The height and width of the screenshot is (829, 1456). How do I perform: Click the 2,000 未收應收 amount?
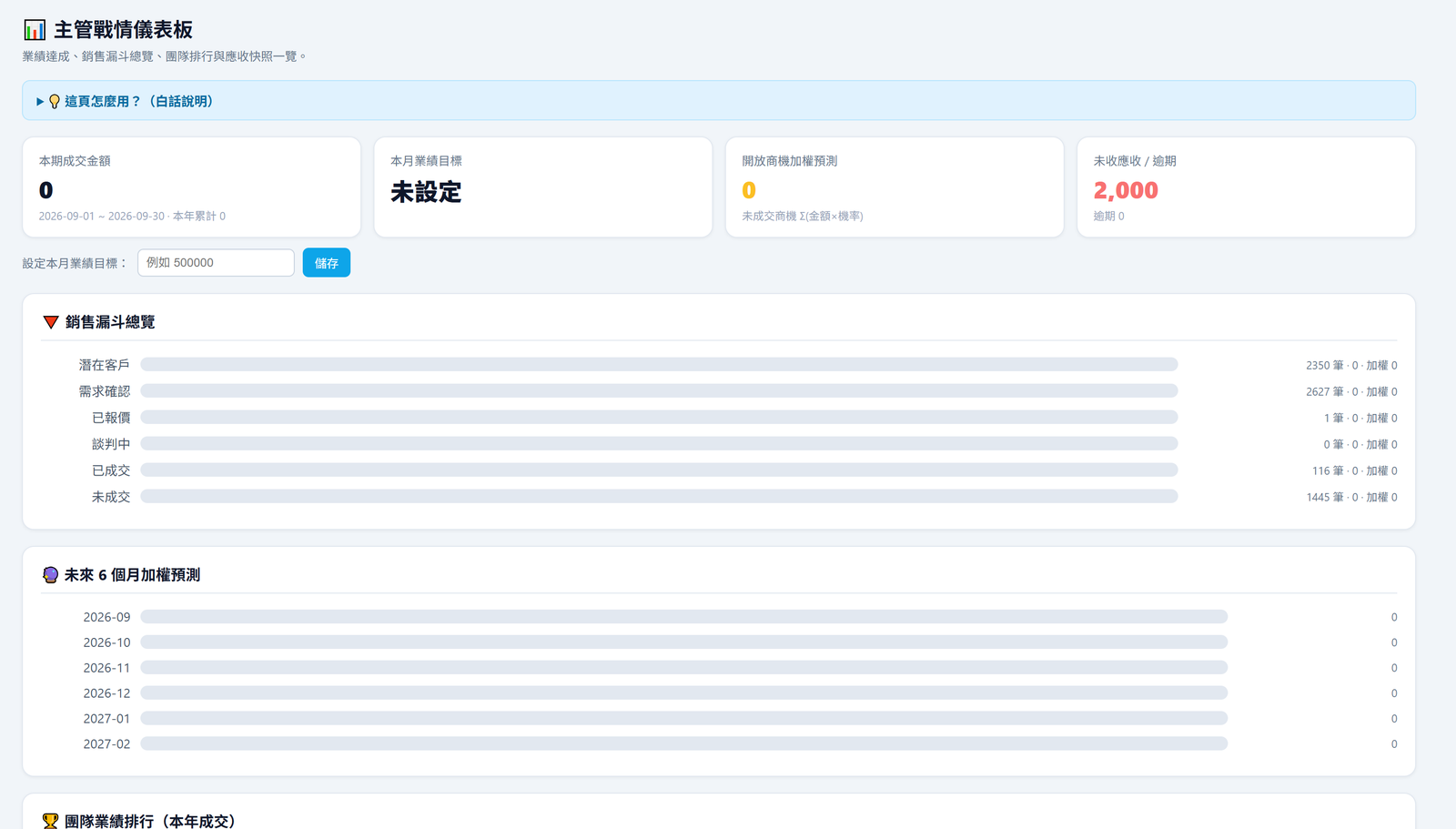point(1126,190)
